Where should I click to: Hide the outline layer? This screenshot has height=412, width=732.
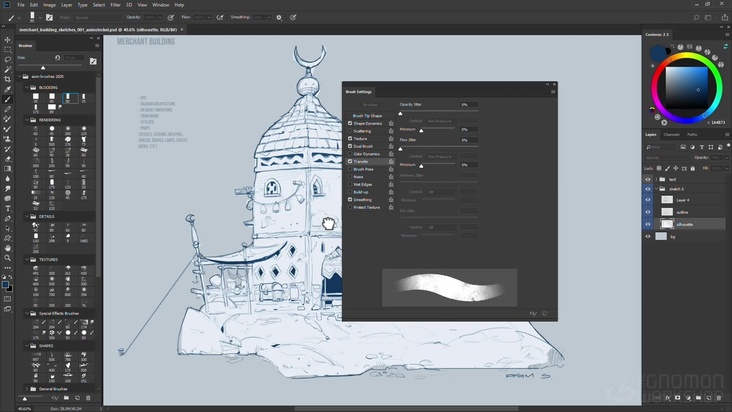(648, 212)
